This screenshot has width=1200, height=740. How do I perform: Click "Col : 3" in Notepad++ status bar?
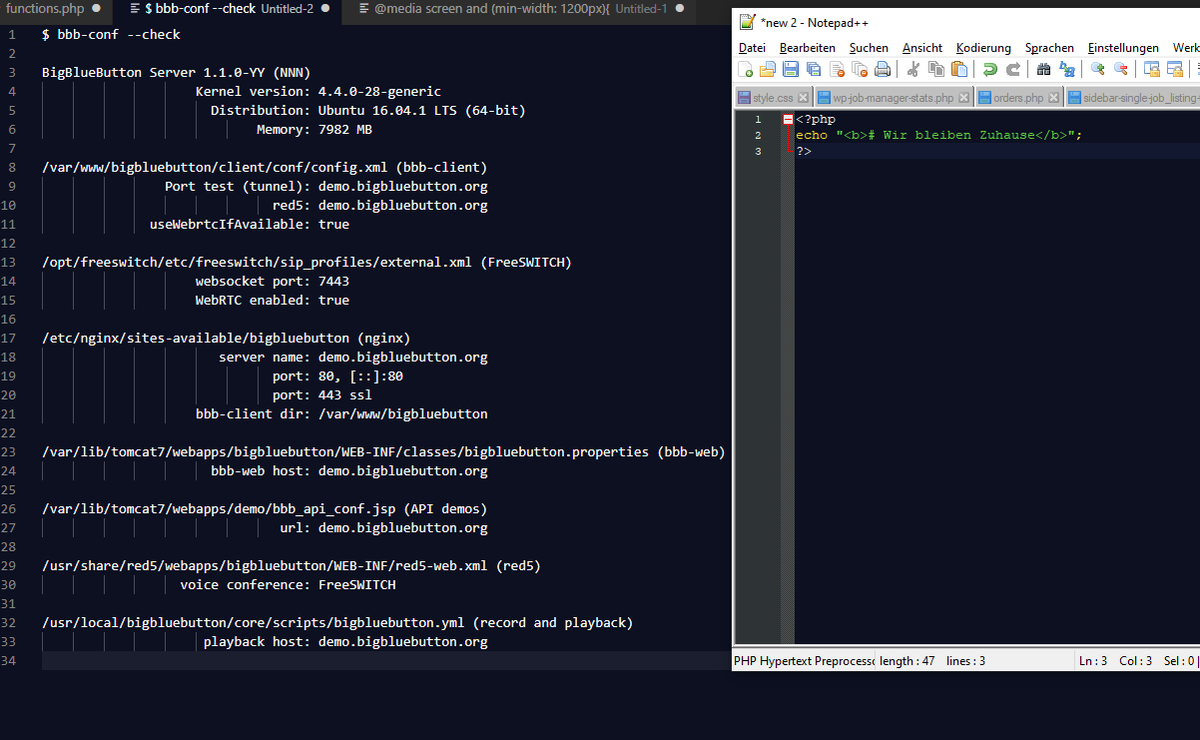[1135, 661]
